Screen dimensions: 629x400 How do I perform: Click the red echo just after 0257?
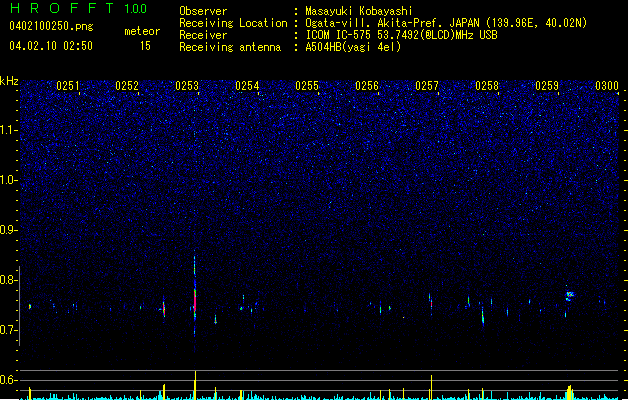[x=431, y=303]
